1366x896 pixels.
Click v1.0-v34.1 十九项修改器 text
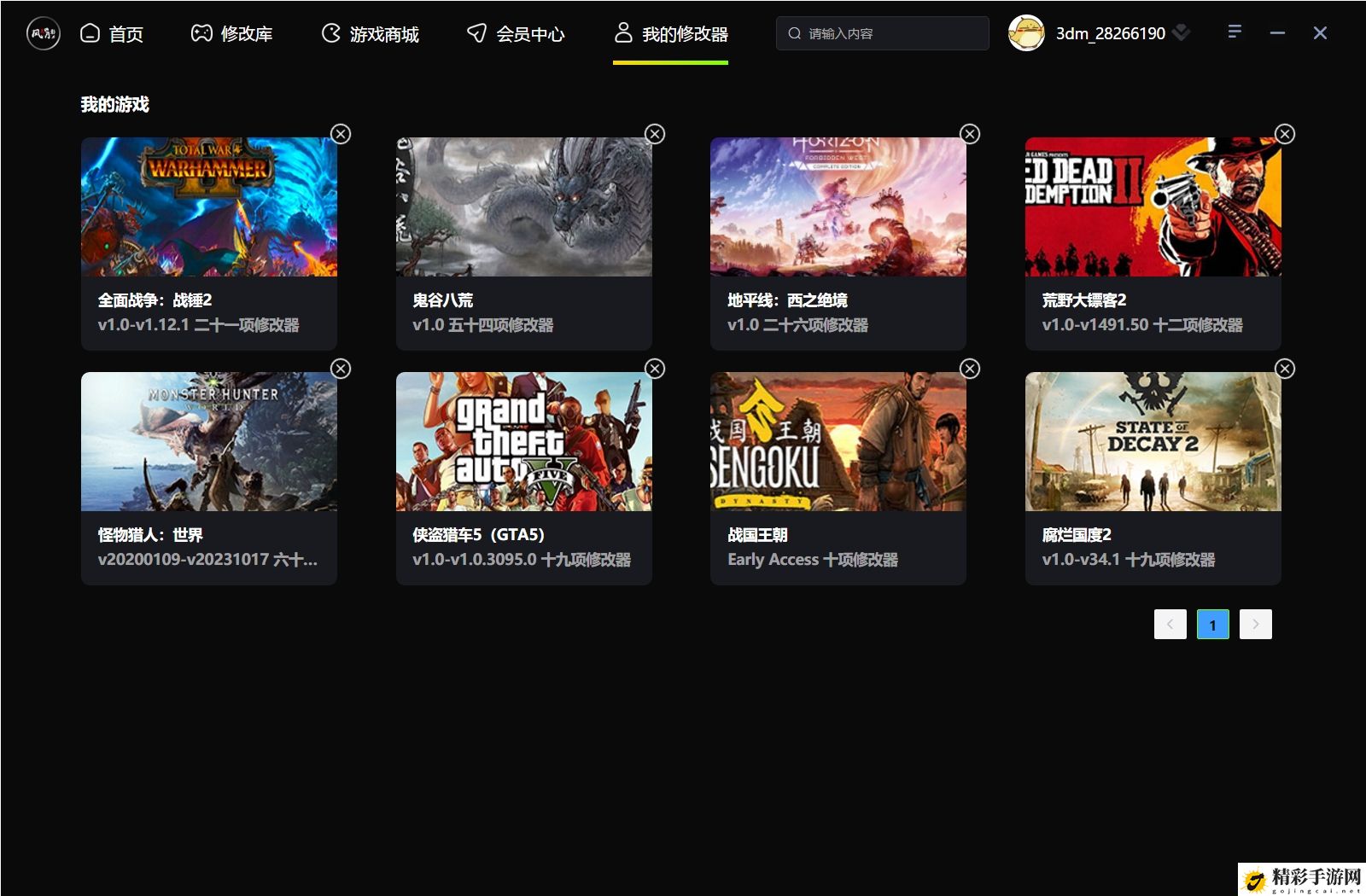point(1129,560)
